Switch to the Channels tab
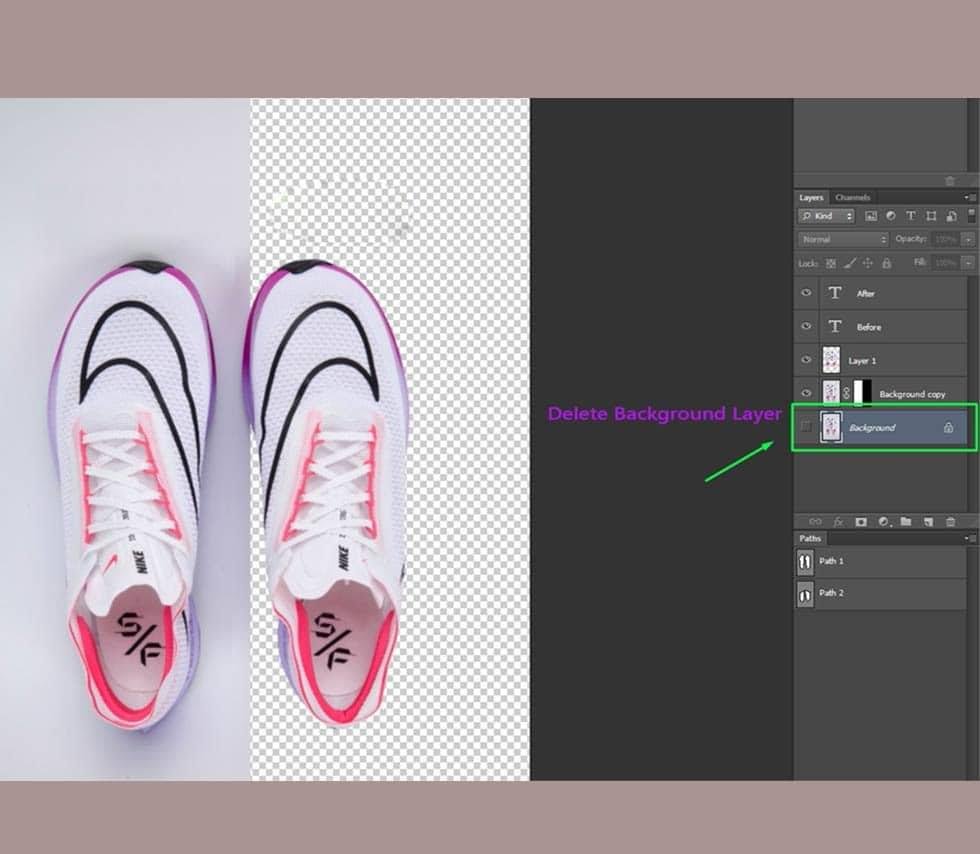The image size is (980, 854). [x=852, y=198]
